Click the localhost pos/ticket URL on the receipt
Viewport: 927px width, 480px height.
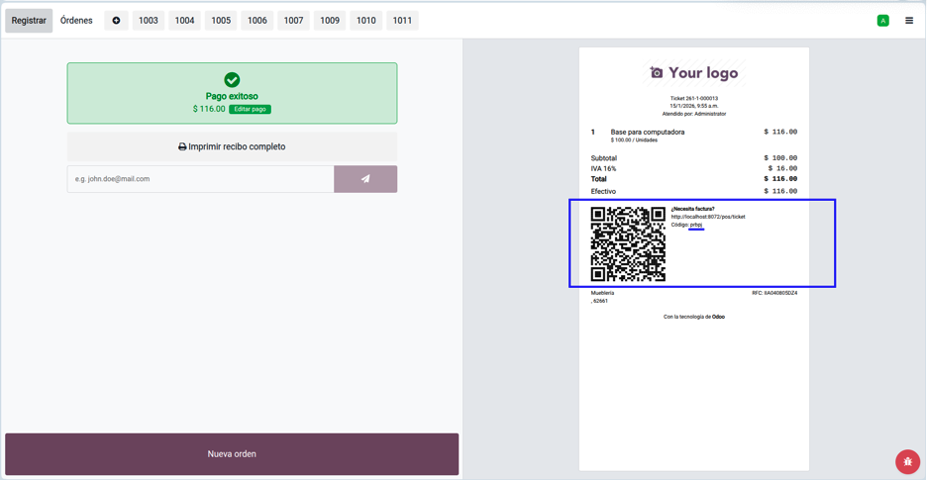click(708, 217)
